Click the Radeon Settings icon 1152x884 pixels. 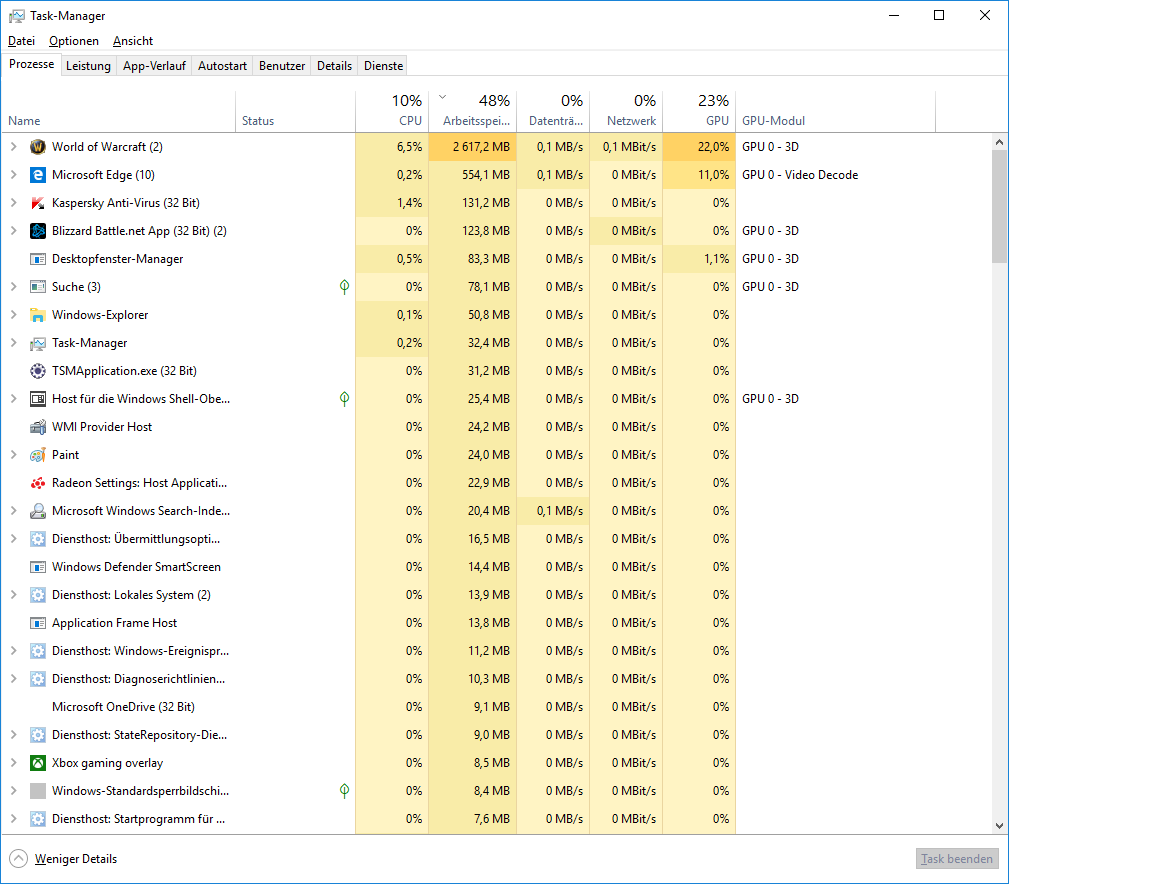point(37,483)
